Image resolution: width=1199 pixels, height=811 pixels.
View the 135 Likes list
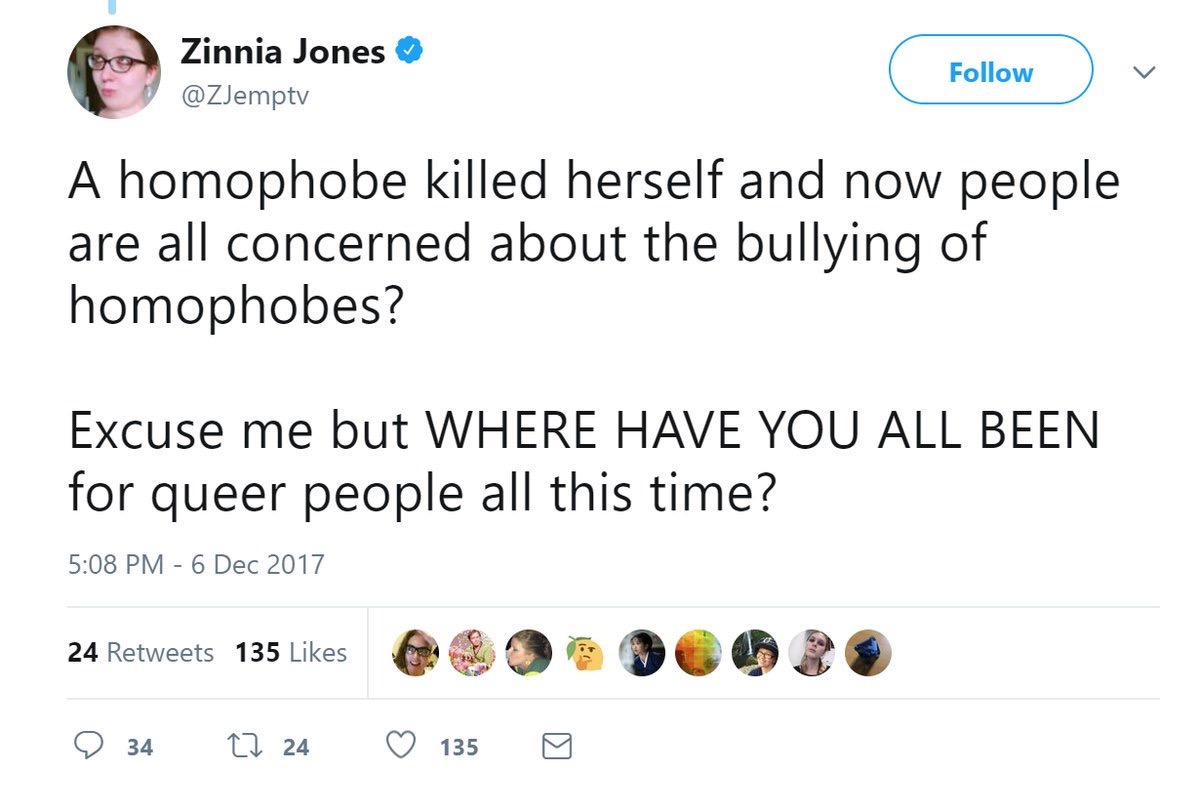point(291,653)
